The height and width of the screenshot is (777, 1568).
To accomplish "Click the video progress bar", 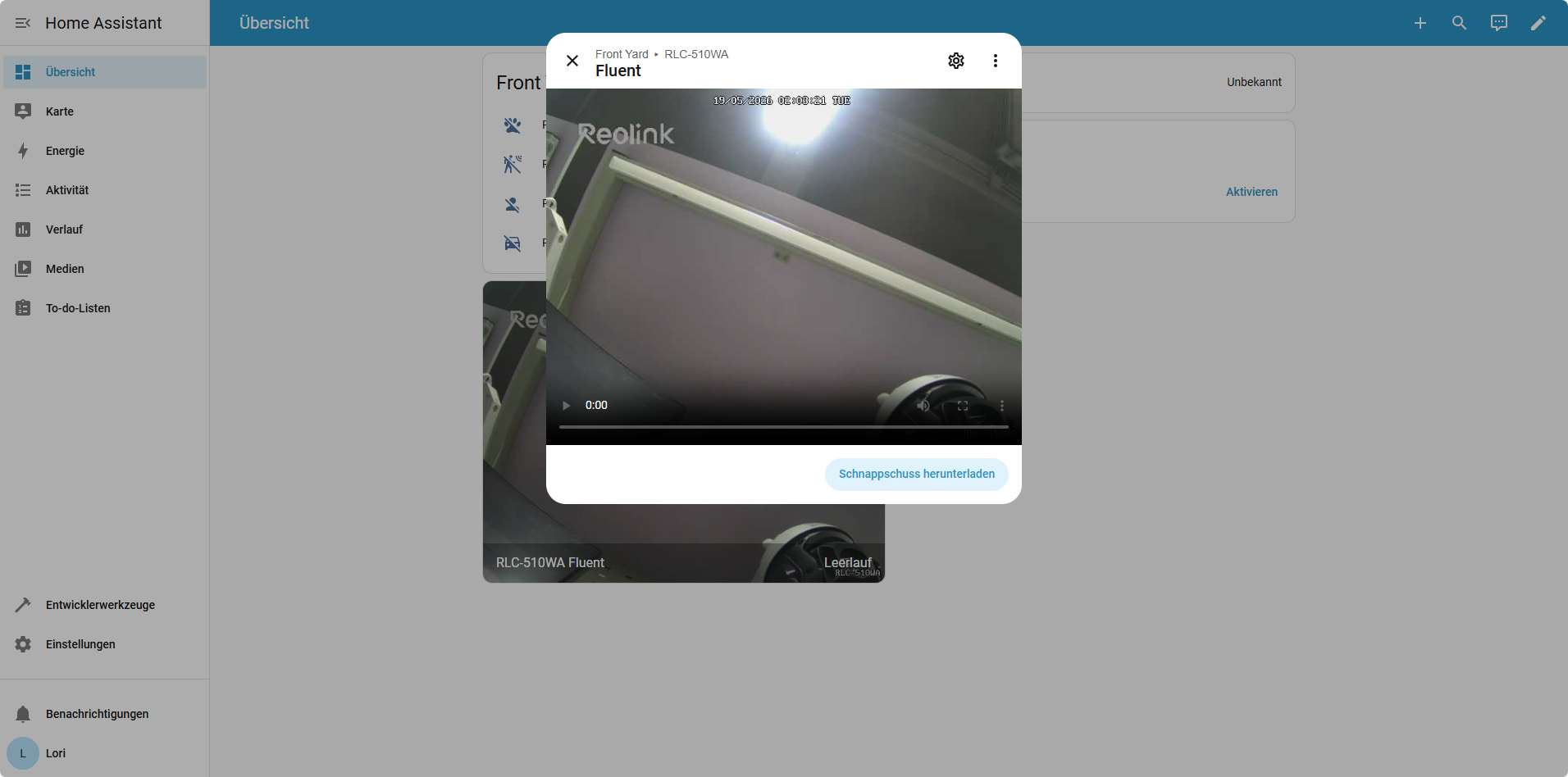I will point(784,427).
